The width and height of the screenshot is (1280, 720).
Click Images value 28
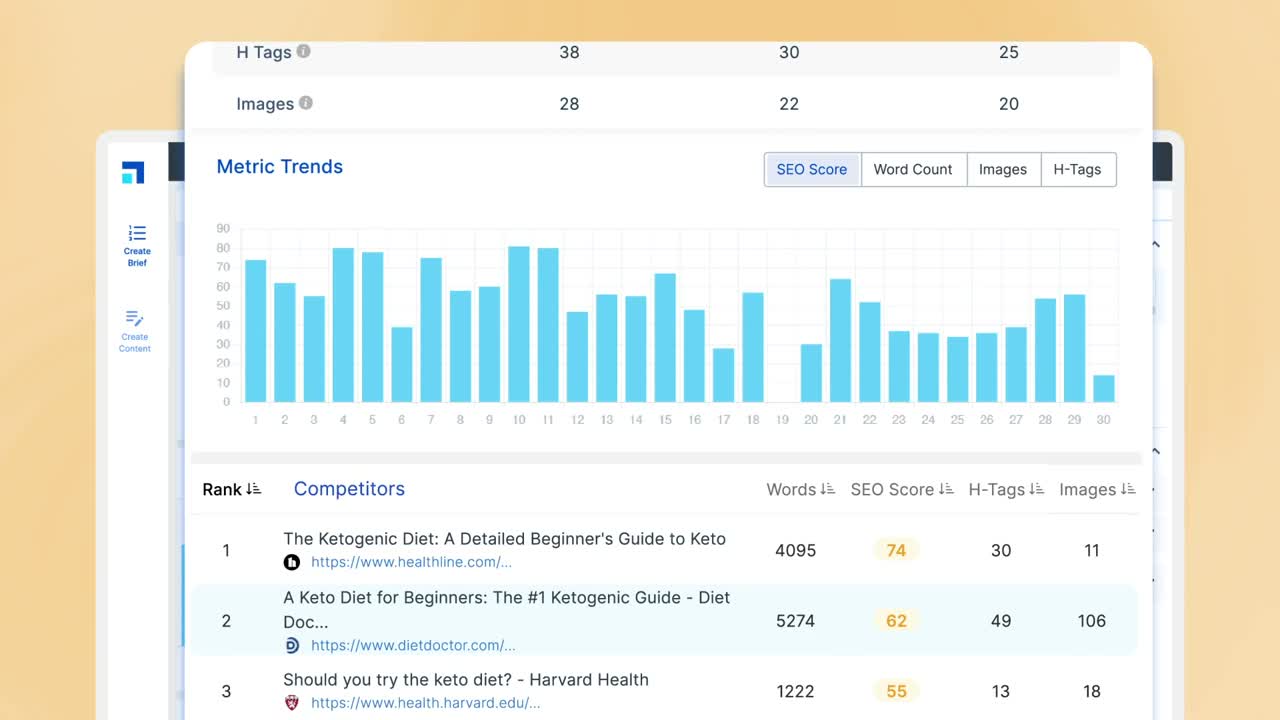pyautogui.click(x=569, y=104)
